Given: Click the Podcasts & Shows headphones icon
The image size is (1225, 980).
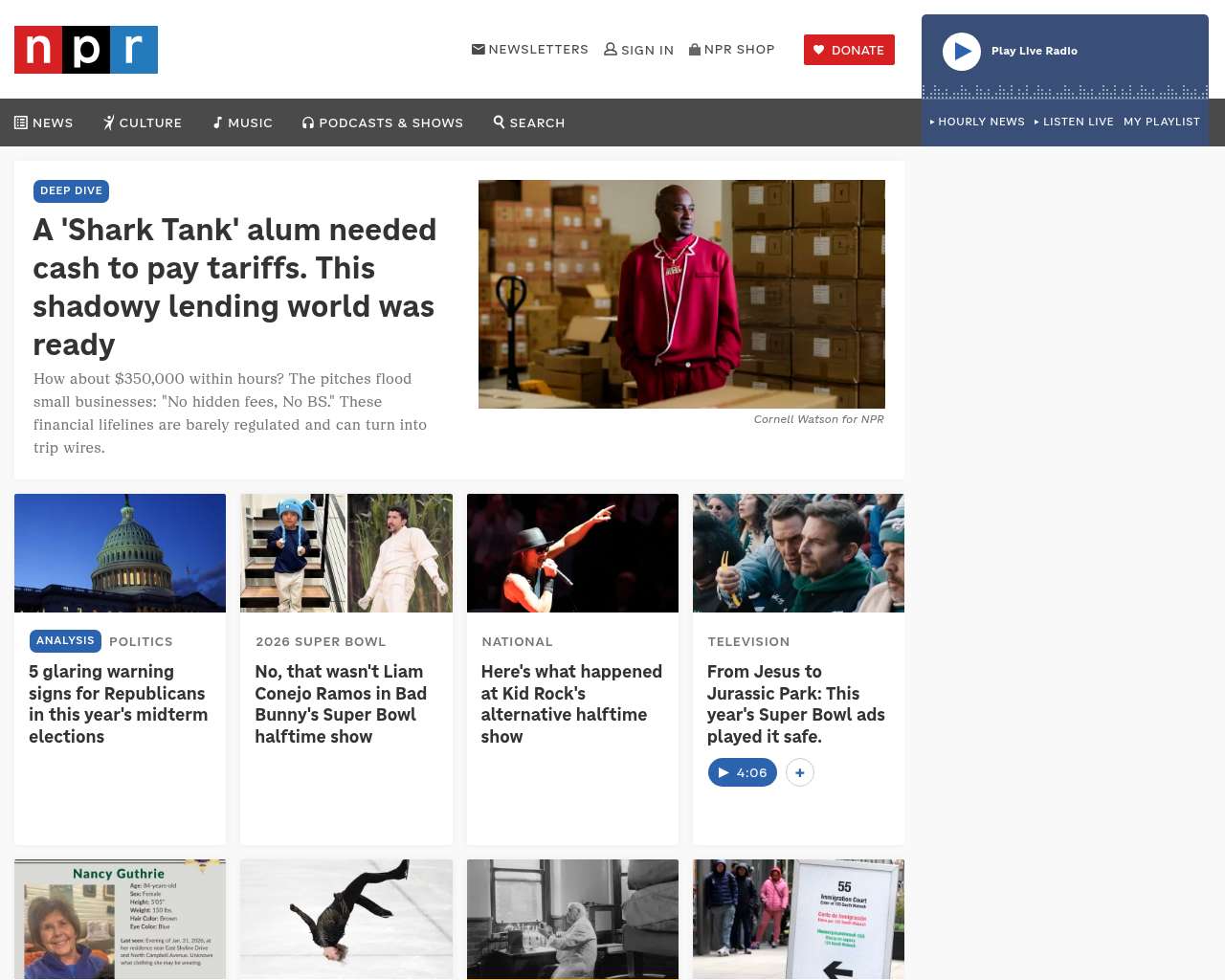Looking at the screenshot, I should [308, 122].
